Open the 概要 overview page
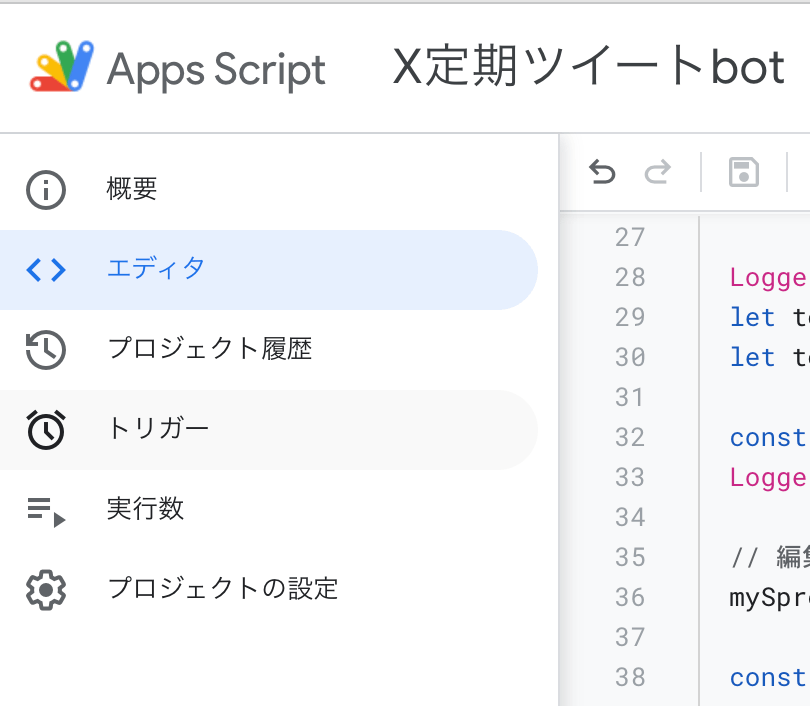810x706 pixels. click(x=269, y=190)
